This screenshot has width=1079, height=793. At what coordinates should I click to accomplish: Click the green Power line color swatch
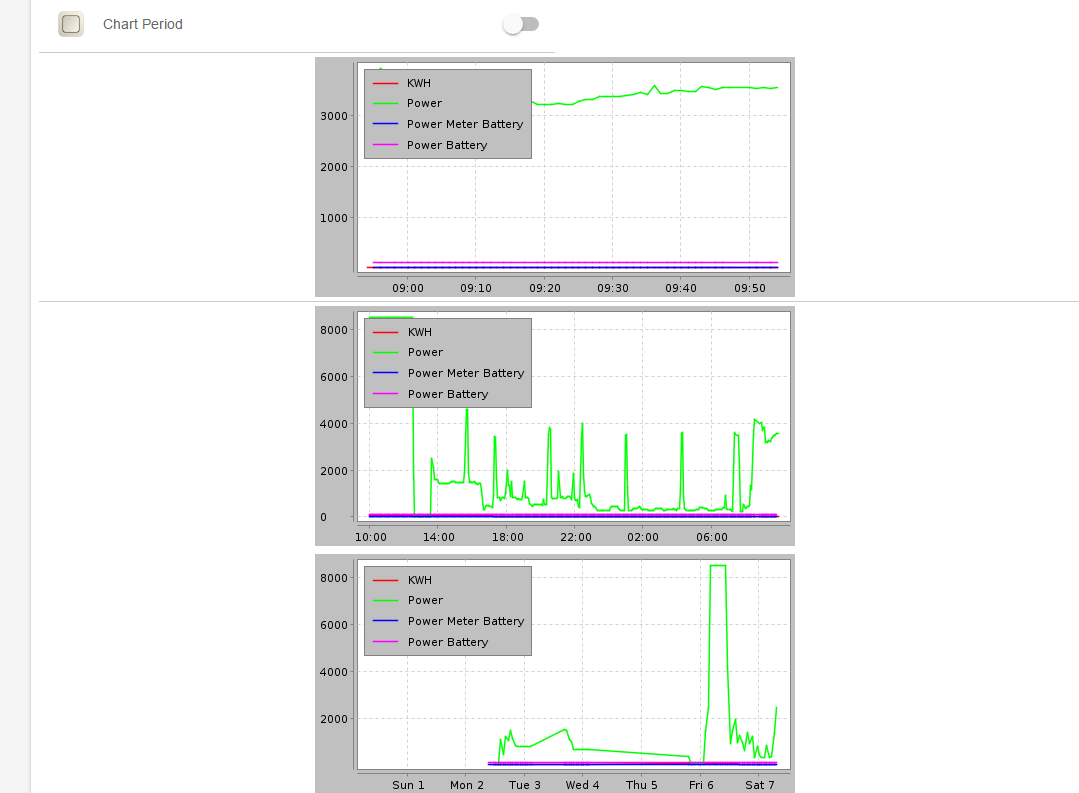coord(385,103)
